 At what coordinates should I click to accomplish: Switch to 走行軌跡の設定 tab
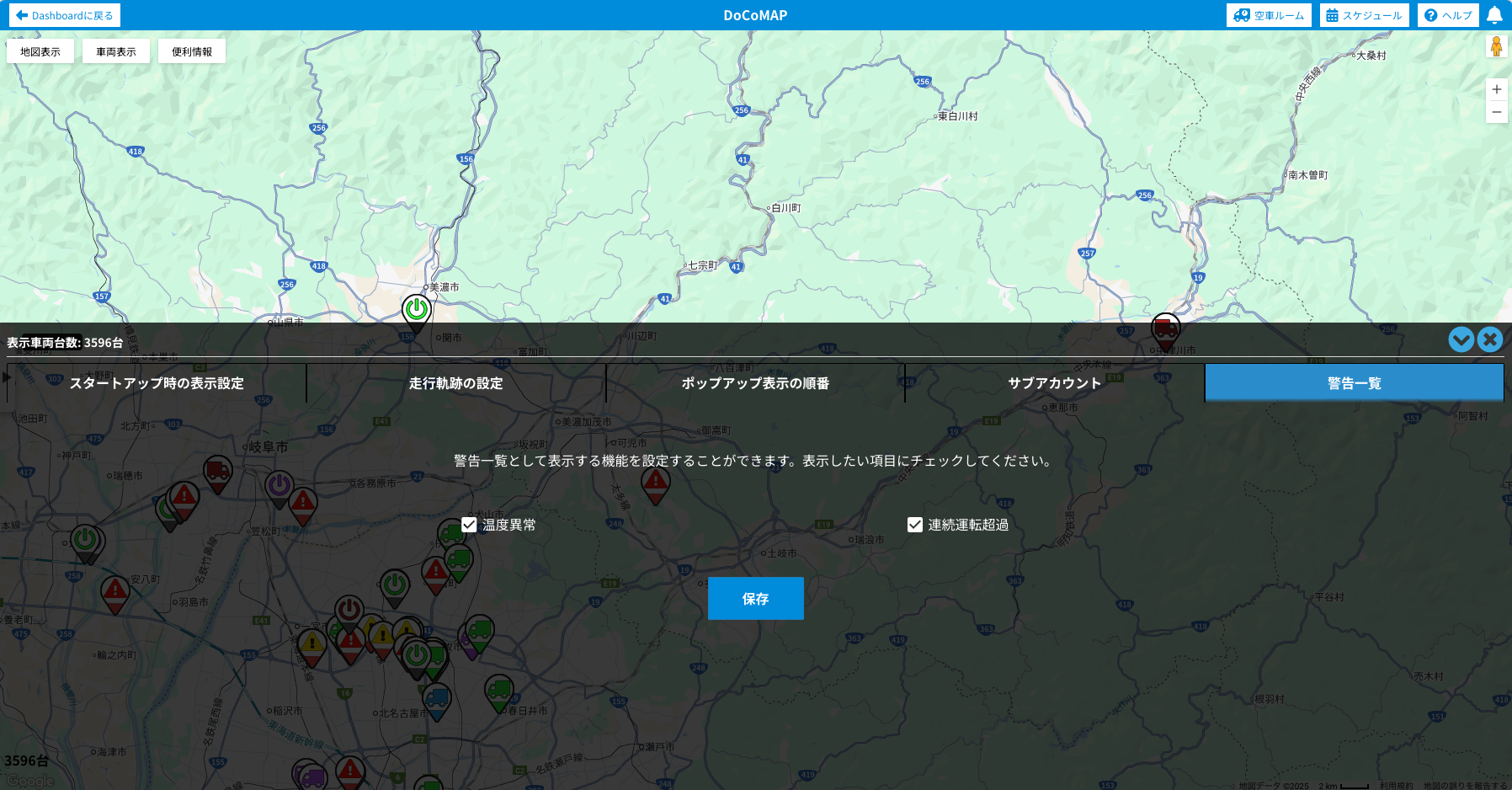455,383
